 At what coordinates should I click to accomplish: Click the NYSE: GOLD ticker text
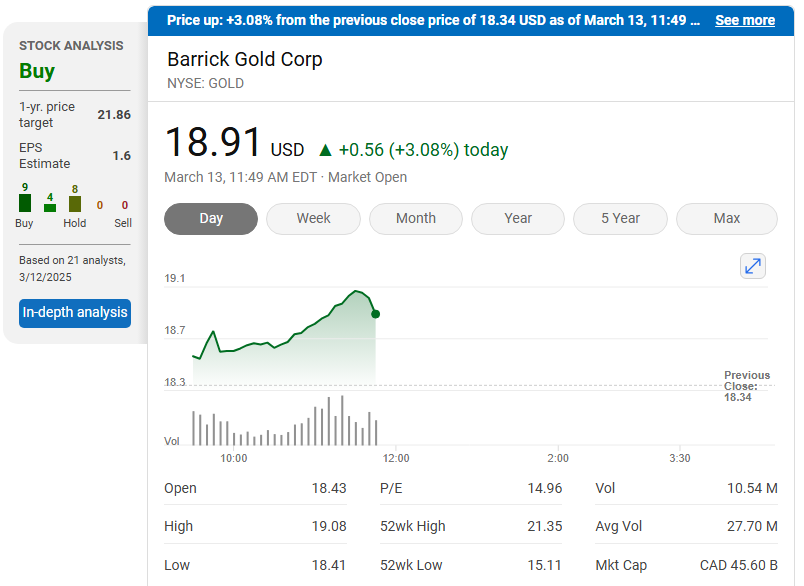(205, 83)
